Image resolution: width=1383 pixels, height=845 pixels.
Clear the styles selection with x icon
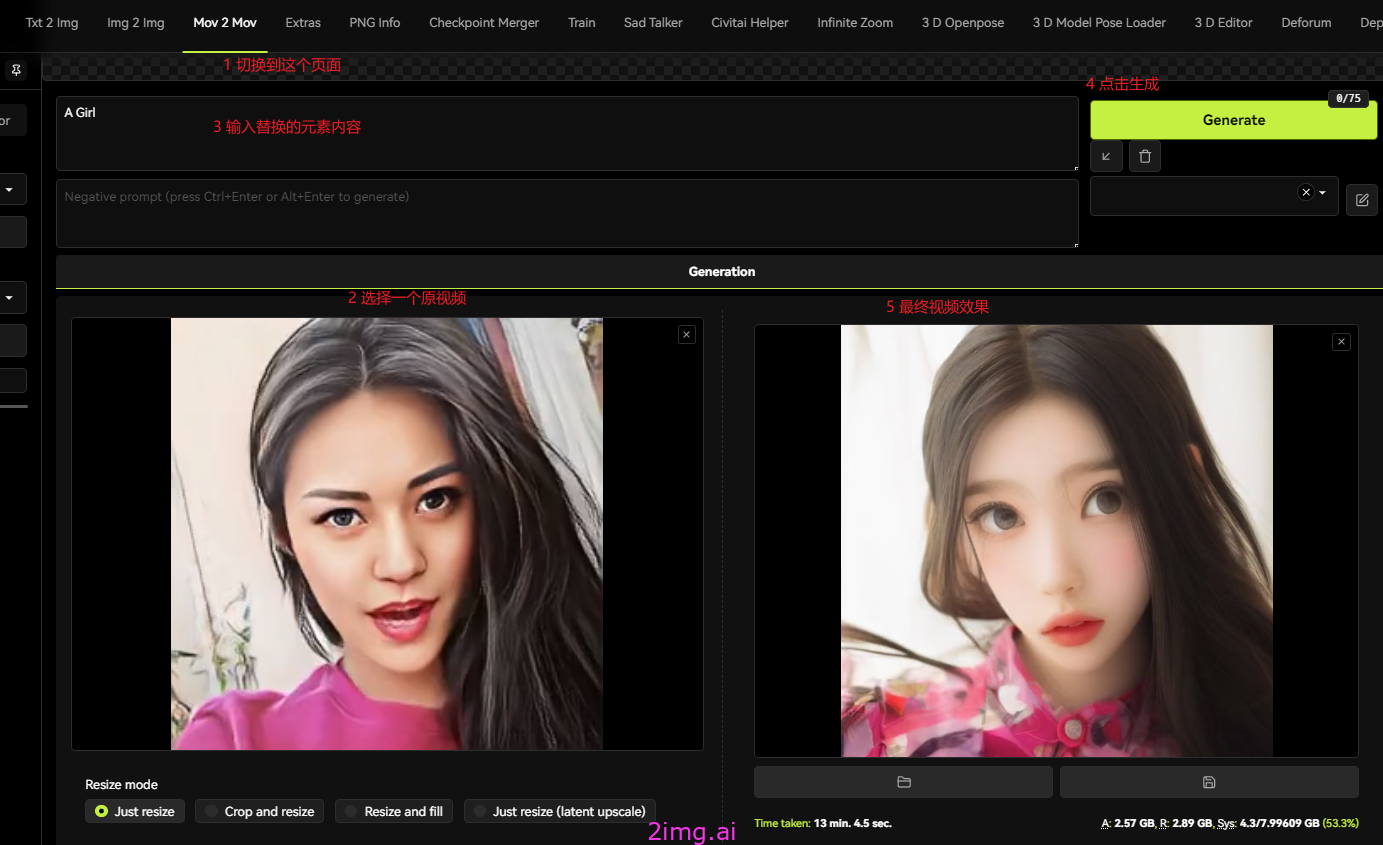(x=1305, y=192)
